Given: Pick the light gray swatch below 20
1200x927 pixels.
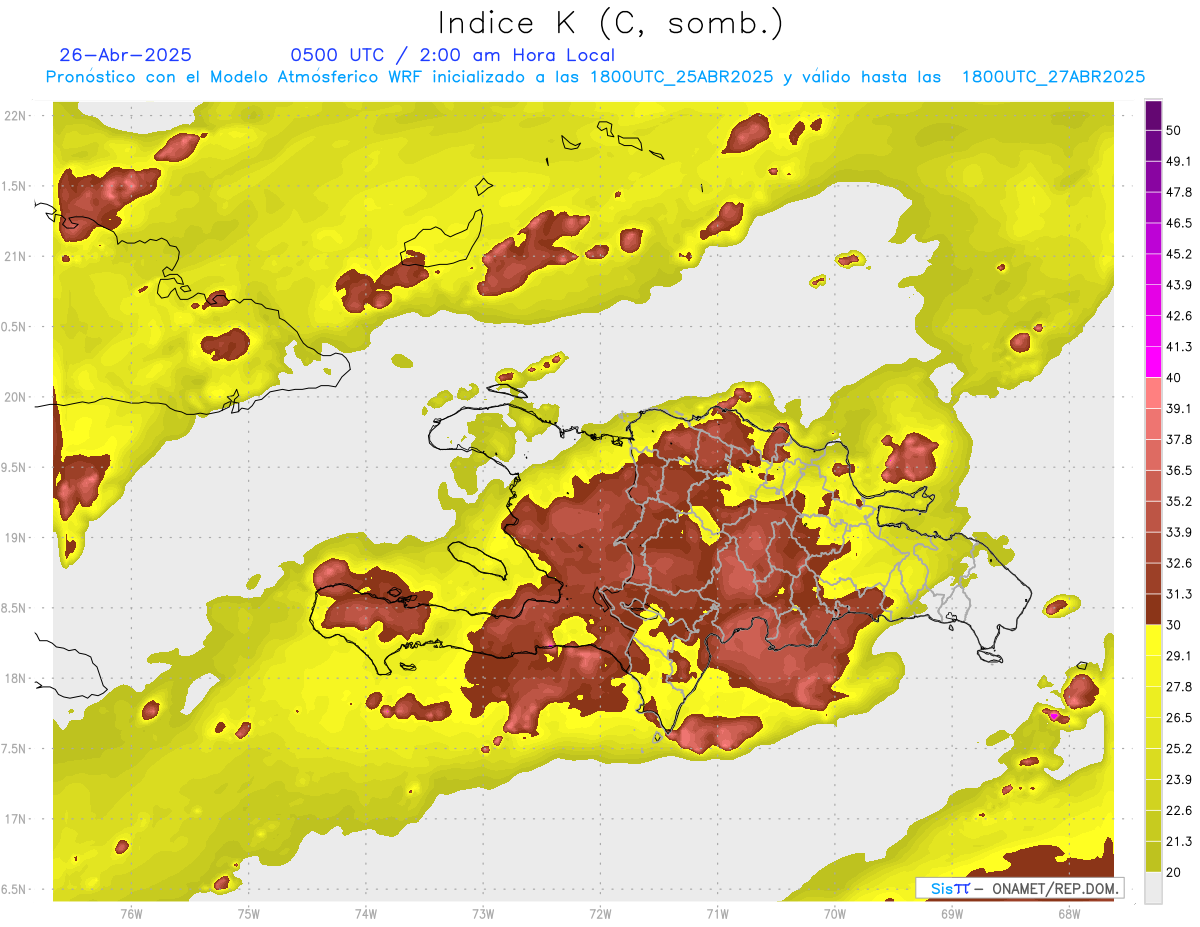Looking at the screenshot, I should click(1153, 888).
